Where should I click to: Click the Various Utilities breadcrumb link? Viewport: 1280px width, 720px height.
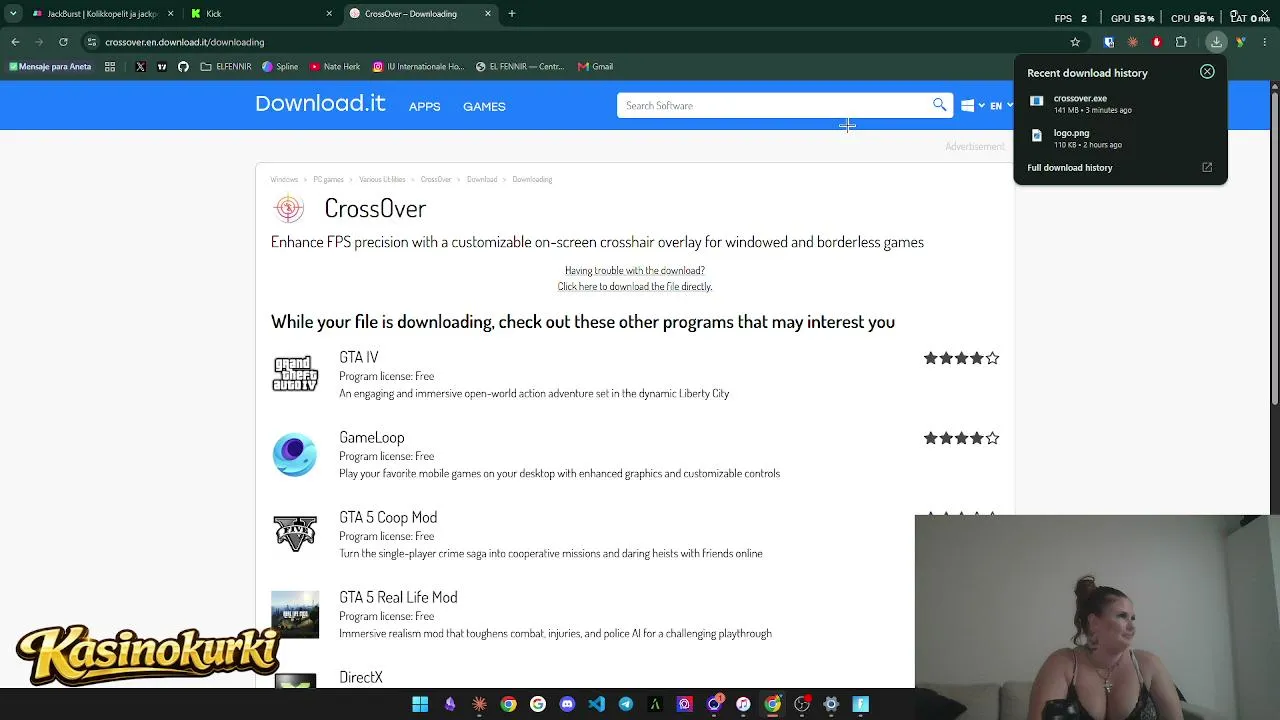[382, 180]
